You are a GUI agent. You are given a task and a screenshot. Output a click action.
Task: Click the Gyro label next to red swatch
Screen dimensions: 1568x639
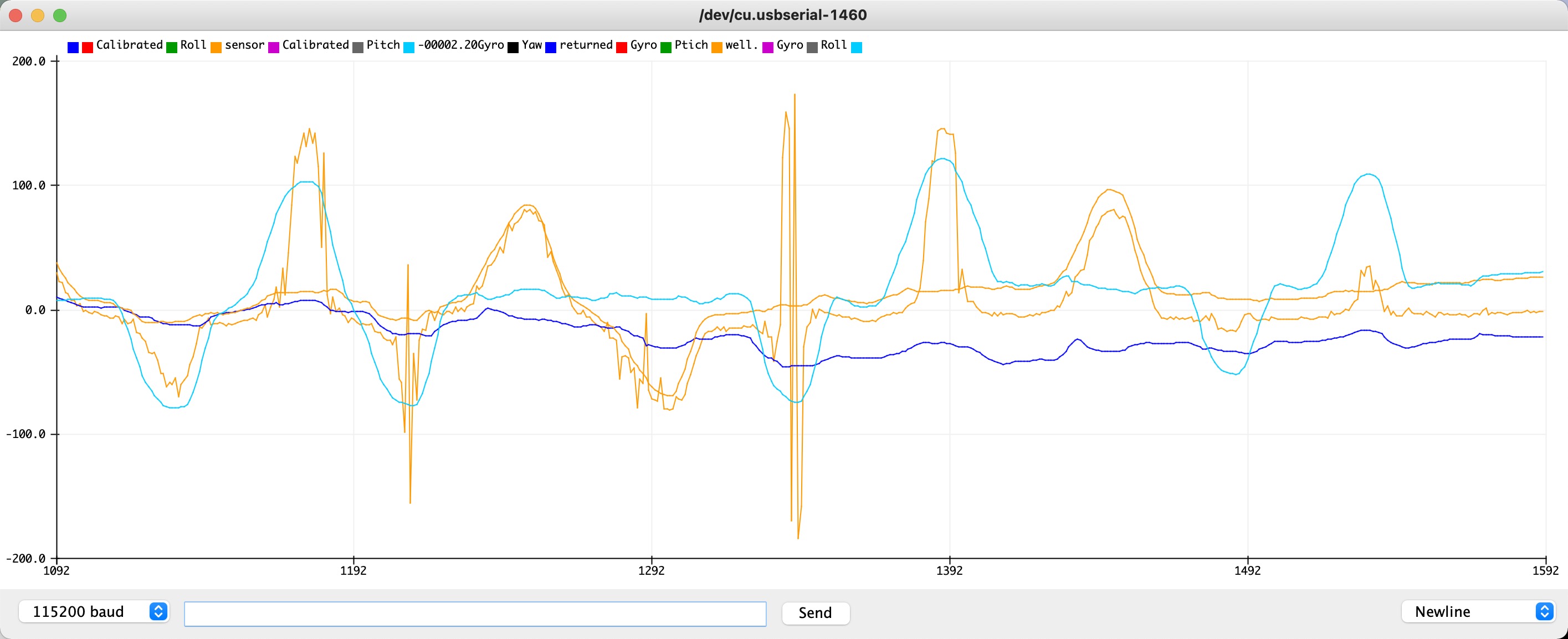(x=644, y=45)
